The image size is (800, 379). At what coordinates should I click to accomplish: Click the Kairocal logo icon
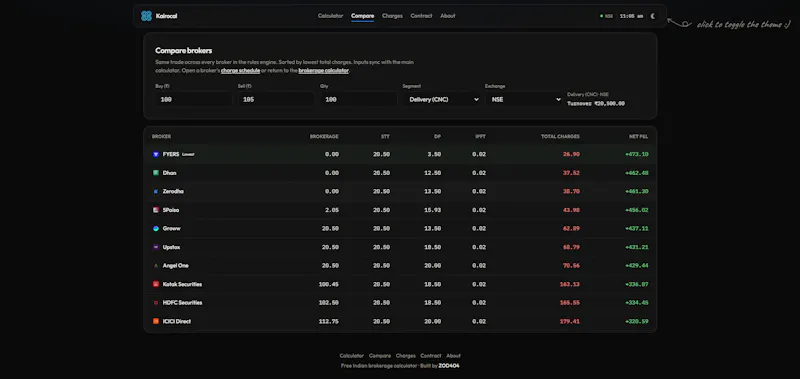pos(146,16)
